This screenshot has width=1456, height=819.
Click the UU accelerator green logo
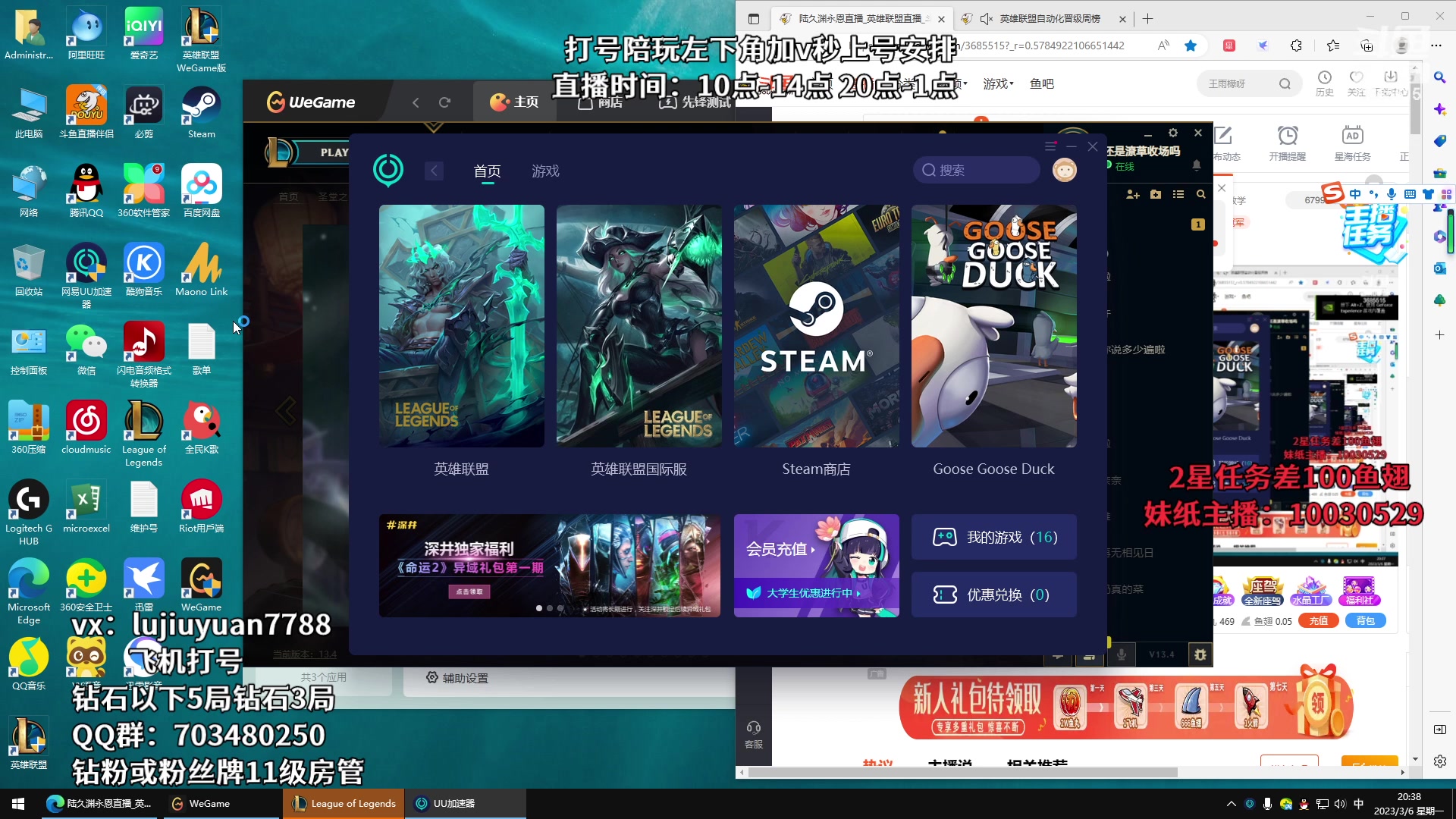(388, 170)
